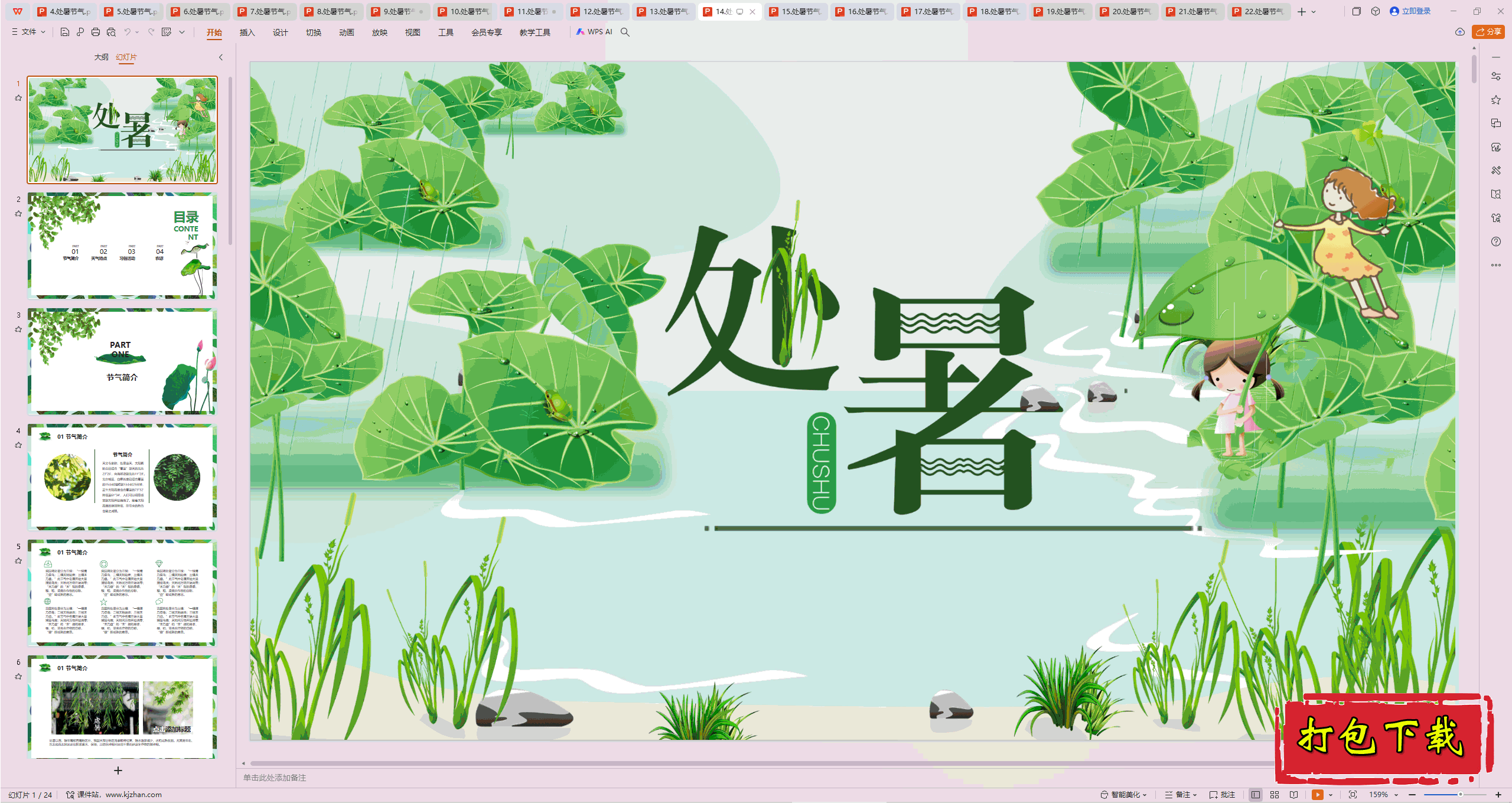Open the 放映 slideshow tab
The image size is (1512, 803).
click(379, 32)
